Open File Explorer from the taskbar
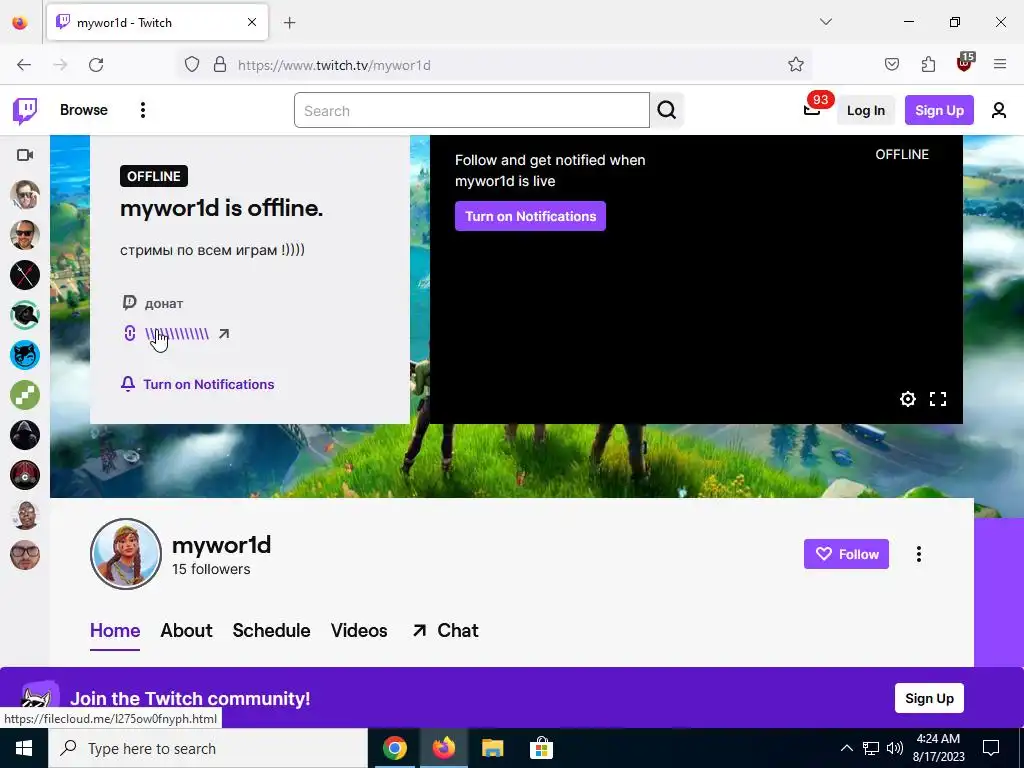1024x768 pixels. point(492,748)
